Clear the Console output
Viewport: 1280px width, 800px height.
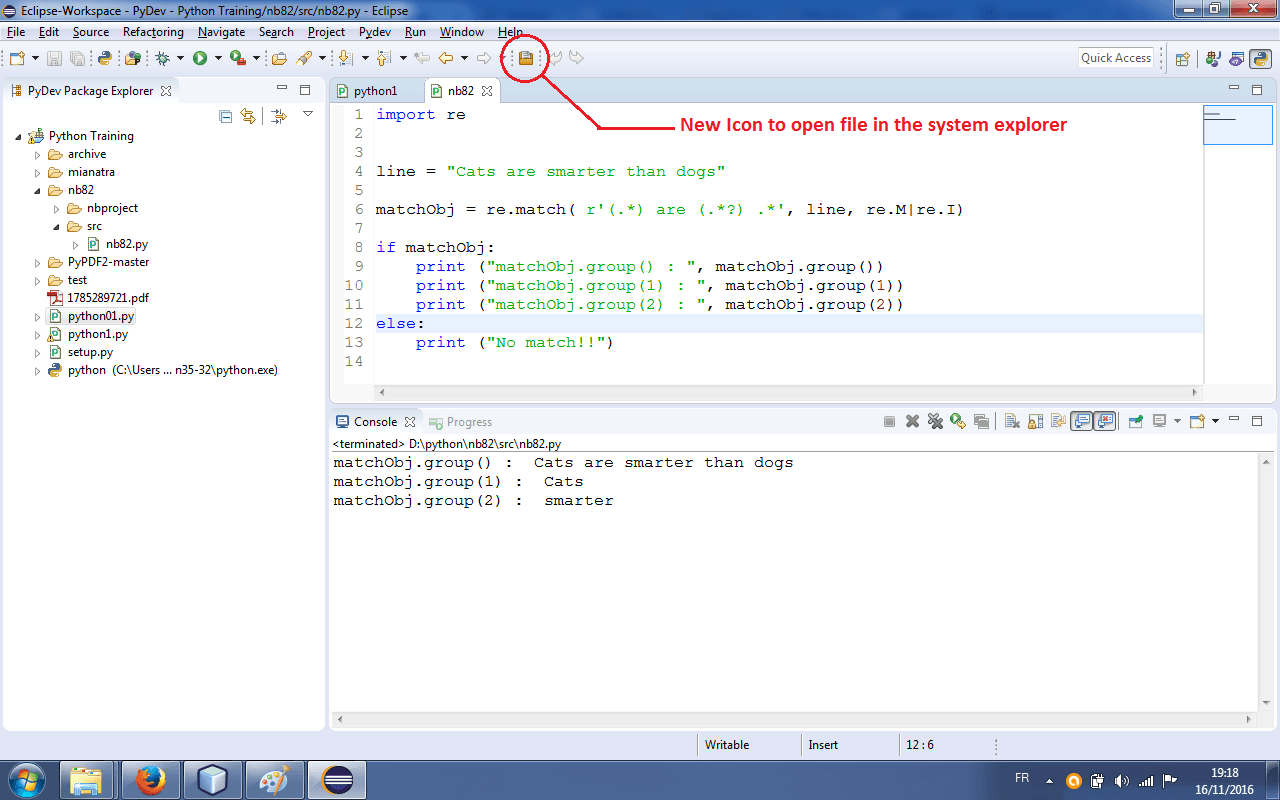click(1011, 422)
